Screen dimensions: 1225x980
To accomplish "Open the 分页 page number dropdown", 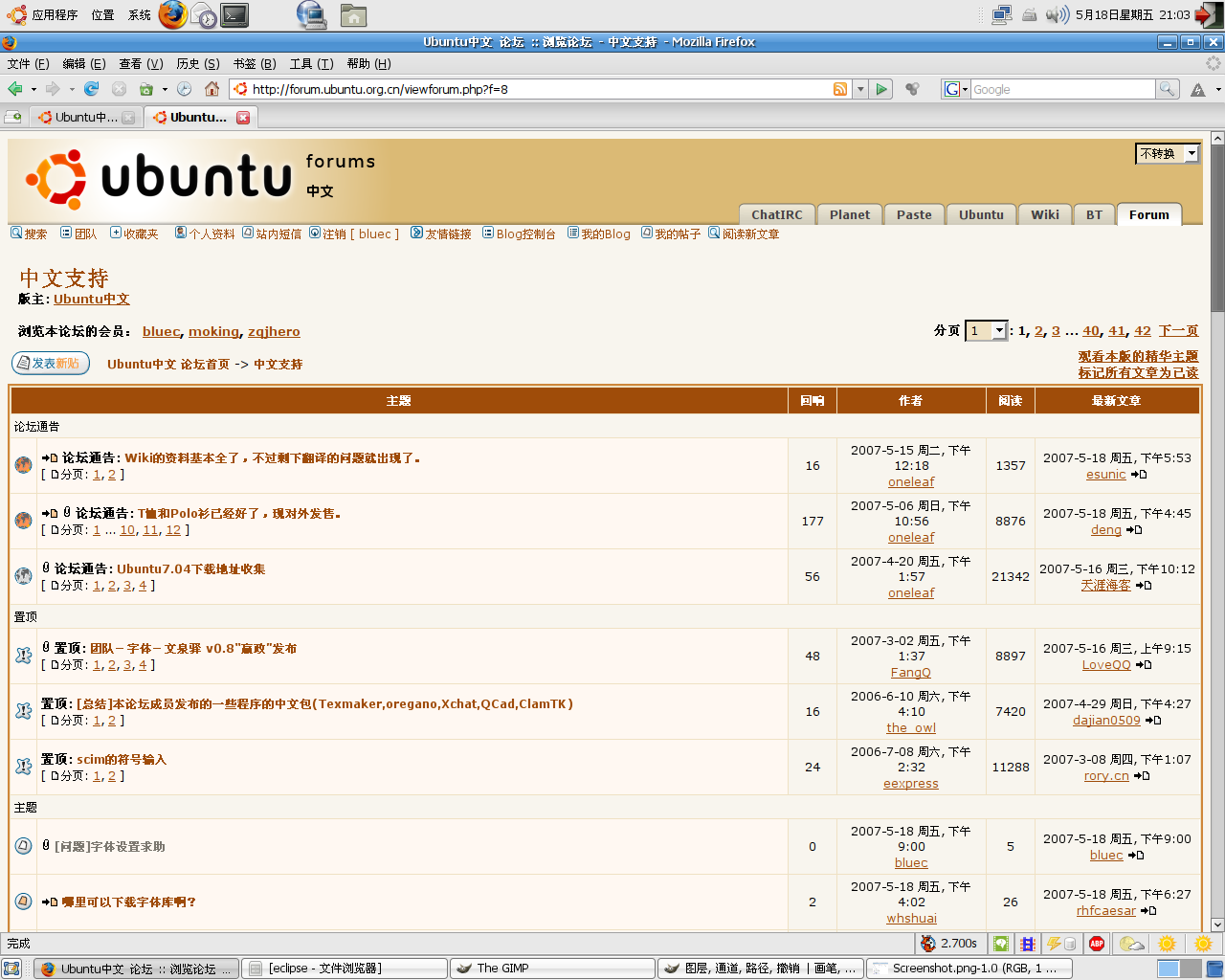I will coord(986,331).
